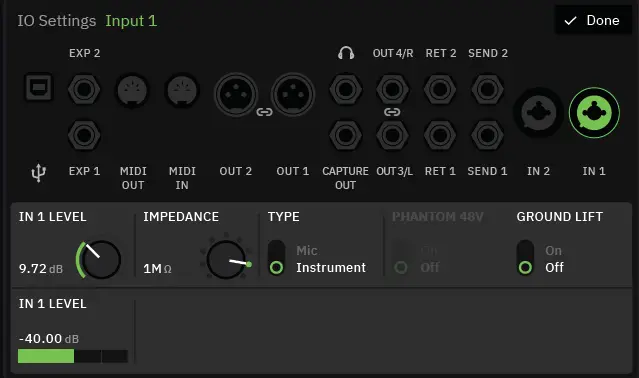This screenshot has height=378, width=639.
Task: Click the PHANTOM 48V heading
Action: [x=438, y=217]
